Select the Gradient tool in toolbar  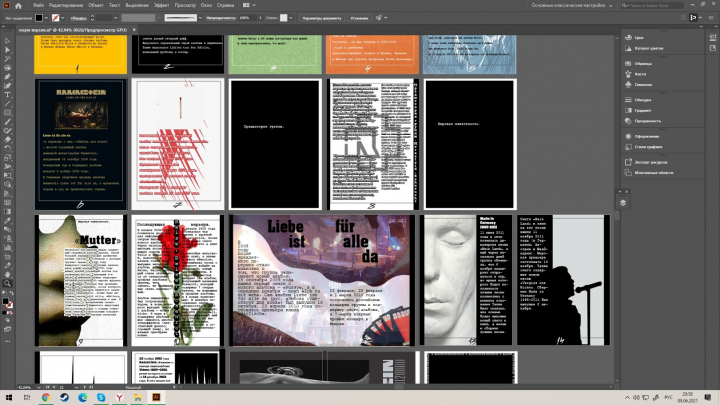point(7,211)
